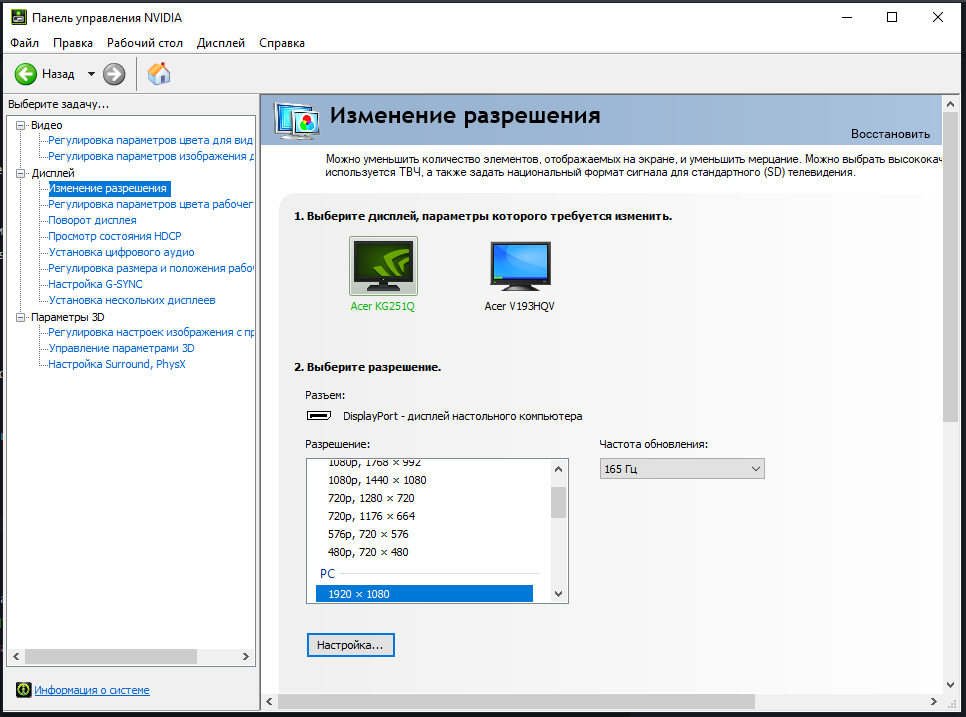Open the back history dropdown arrow

pos(91,74)
